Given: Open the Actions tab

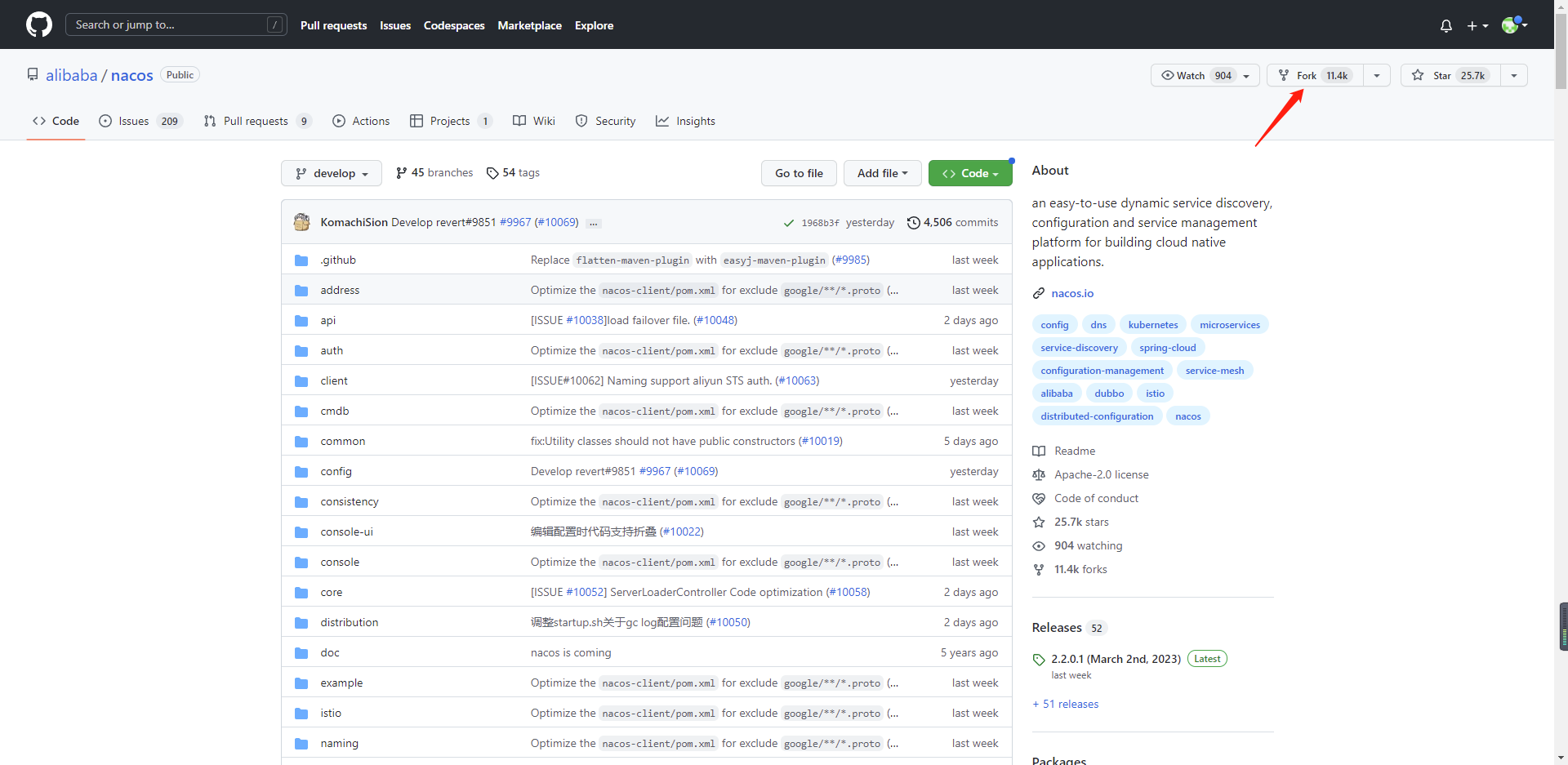Looking at the screenshot, I should pos(361,121).
